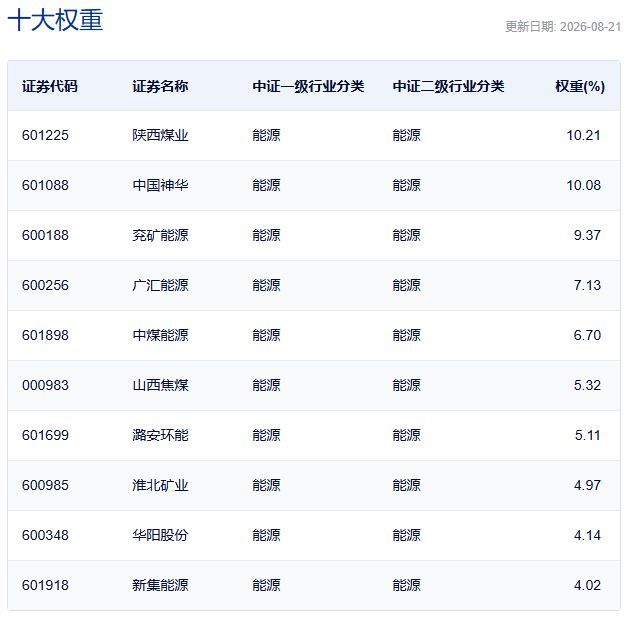Select security code 600188
628x619 pixels.
[x=45, y=235]
